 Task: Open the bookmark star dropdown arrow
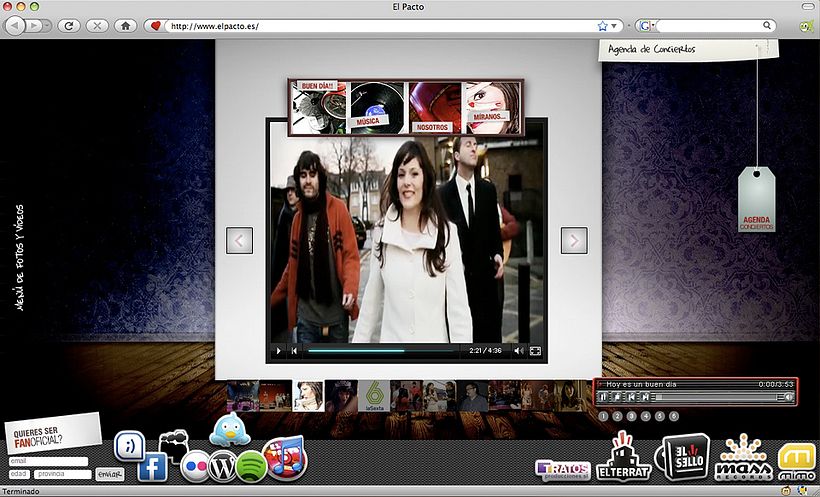pos(613,26)
